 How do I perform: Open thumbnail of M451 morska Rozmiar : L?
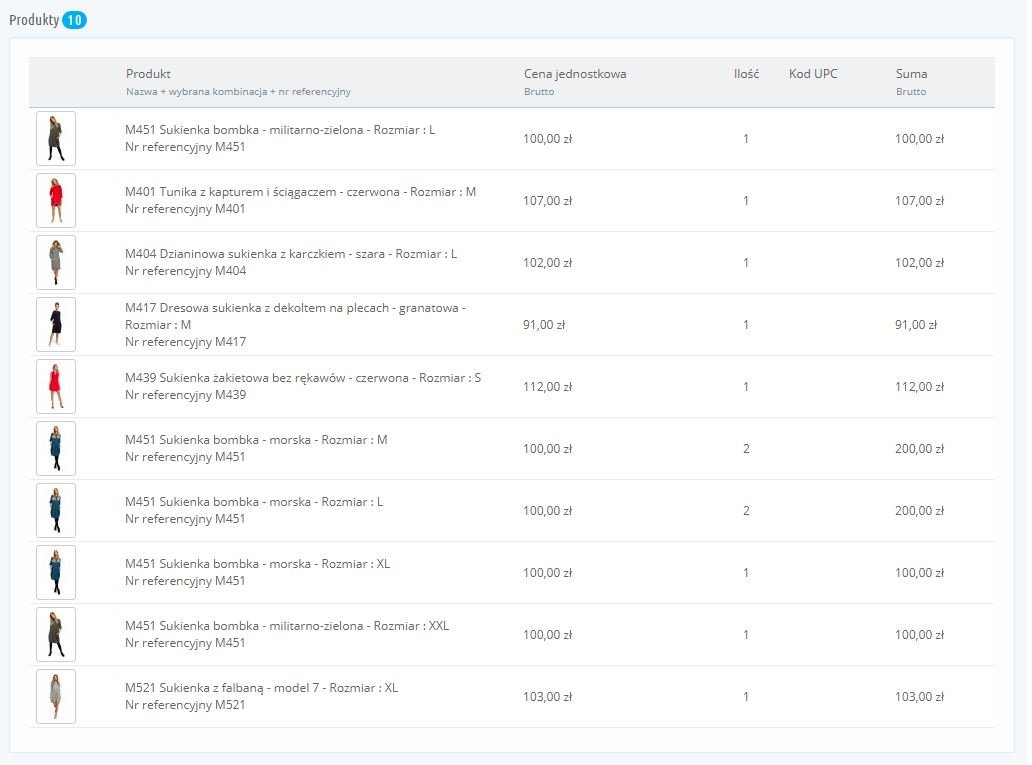(x=56, y=510)
